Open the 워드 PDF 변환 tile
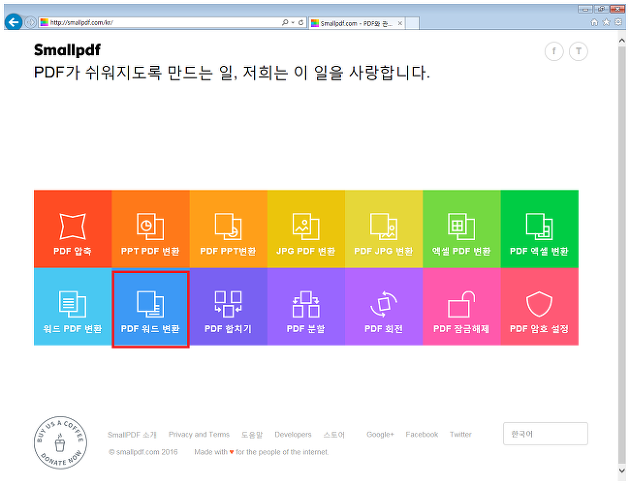Viewport: 630px width, 485px height. (x=73, y=307)
